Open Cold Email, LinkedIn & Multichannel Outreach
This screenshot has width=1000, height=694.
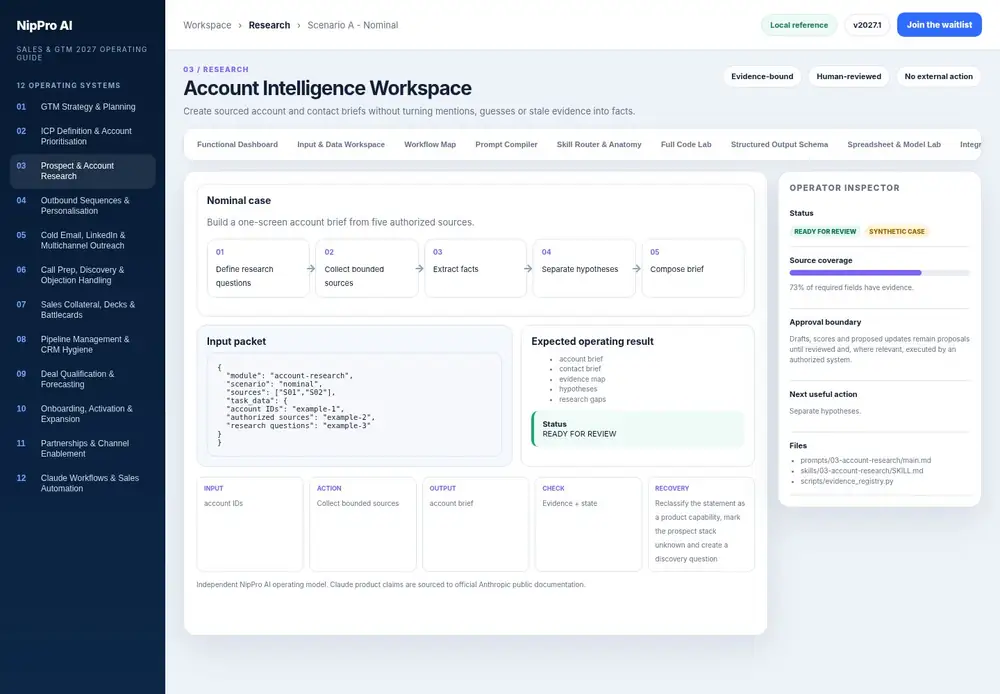tap(82, 240)
